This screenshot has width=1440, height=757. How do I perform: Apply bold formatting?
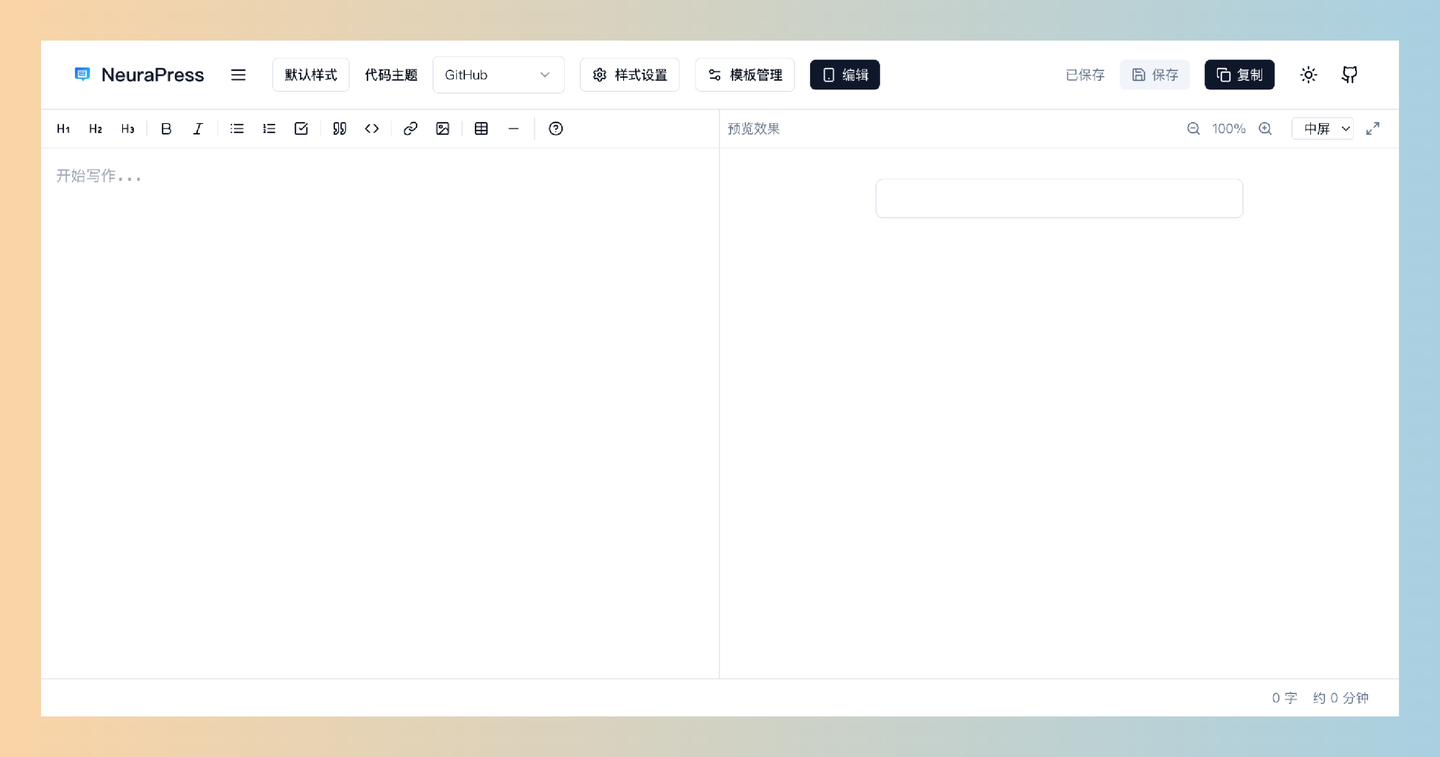point(166,129)
